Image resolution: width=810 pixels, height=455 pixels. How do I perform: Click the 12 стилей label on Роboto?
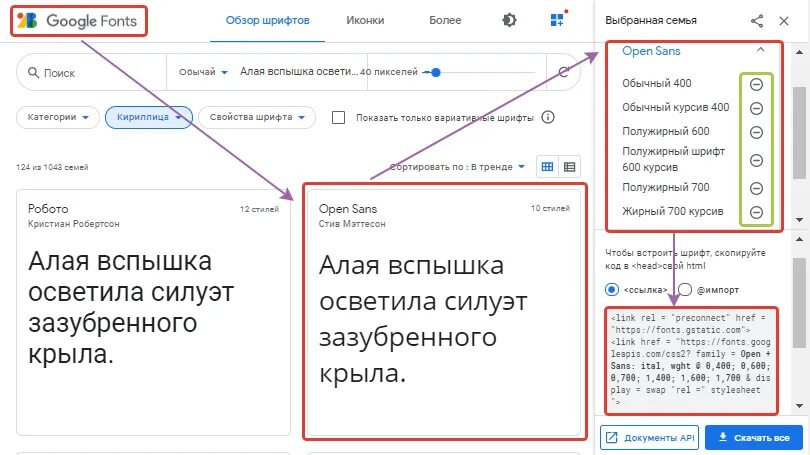click(259, 209)
